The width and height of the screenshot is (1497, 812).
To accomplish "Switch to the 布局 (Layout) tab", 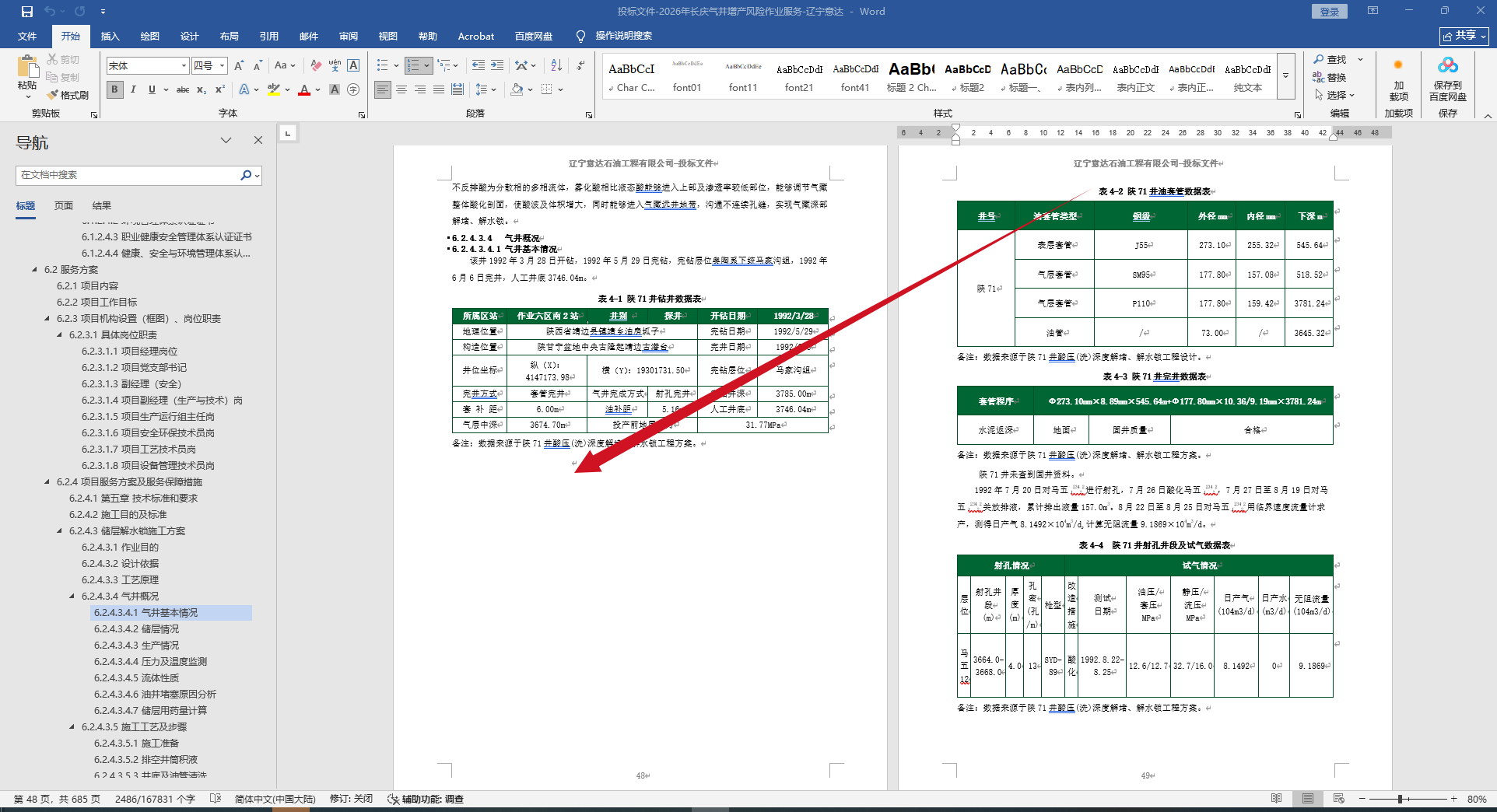I will (230, 36).
